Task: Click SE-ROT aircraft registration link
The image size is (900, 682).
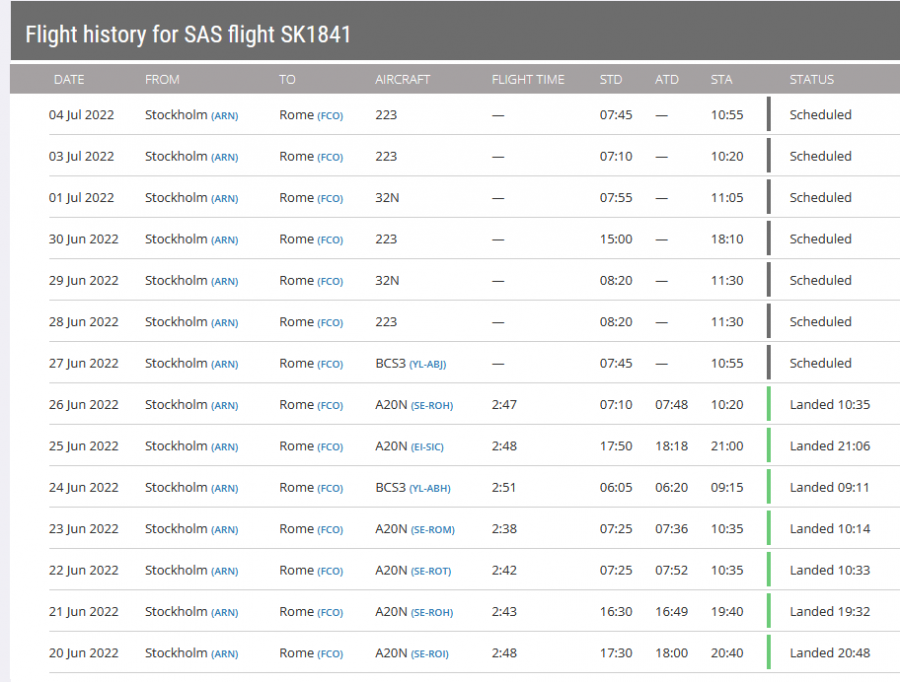Action: click(431, 572)
